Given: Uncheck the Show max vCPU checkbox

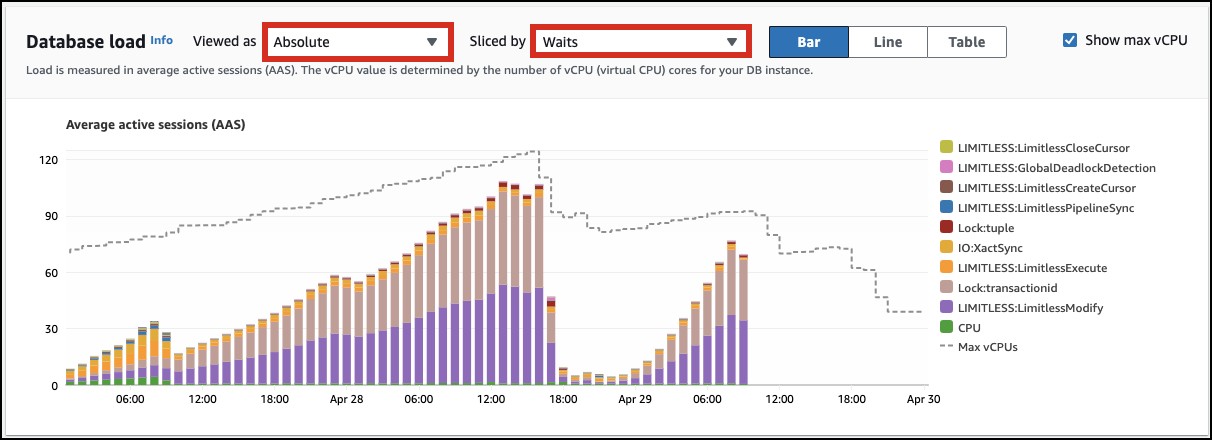Looking at the screenshot, I should [x=1070, y=40].
